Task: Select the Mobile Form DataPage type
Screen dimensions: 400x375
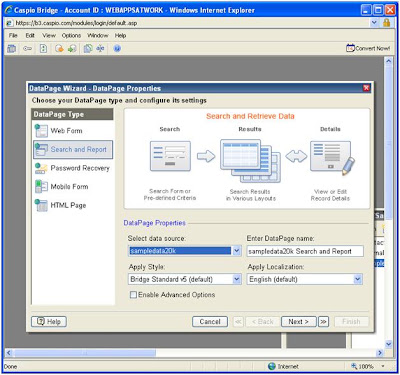Action: 73,187
